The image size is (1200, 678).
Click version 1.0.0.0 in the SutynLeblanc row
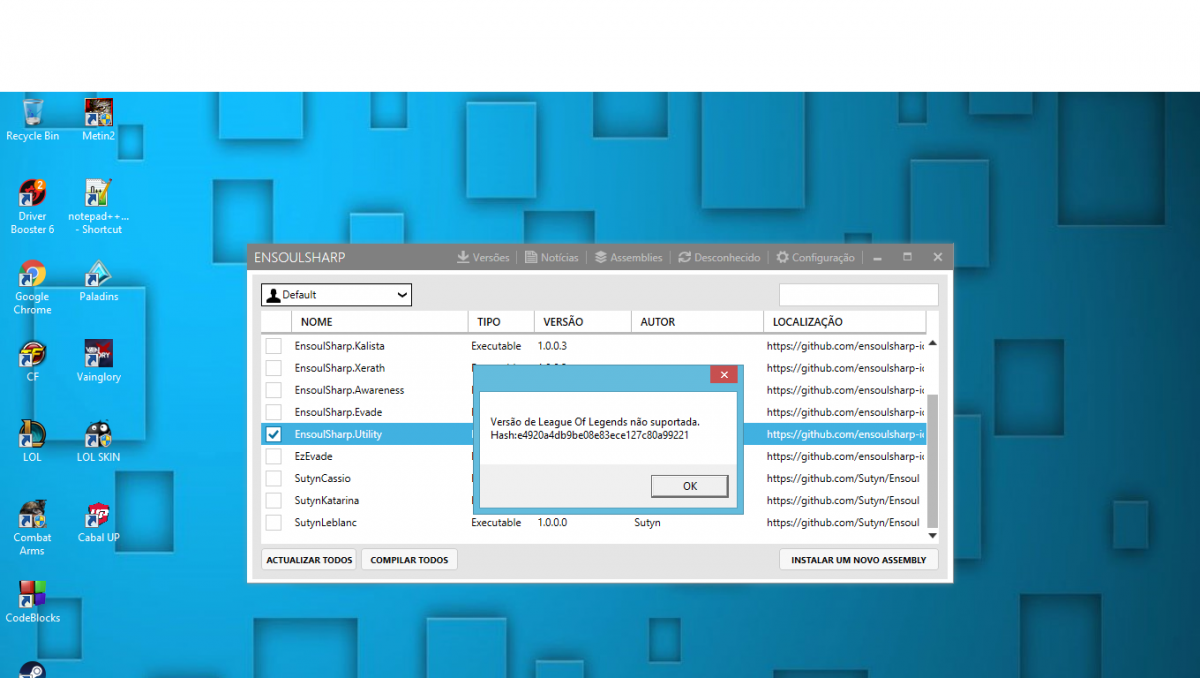[x=552, y=522]
